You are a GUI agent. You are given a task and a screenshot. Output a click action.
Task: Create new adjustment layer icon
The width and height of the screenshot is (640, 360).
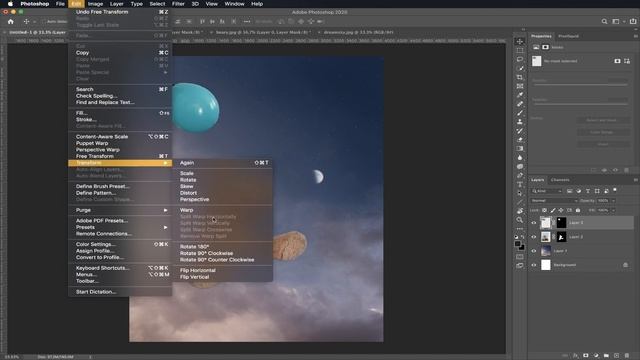[596, 356]
